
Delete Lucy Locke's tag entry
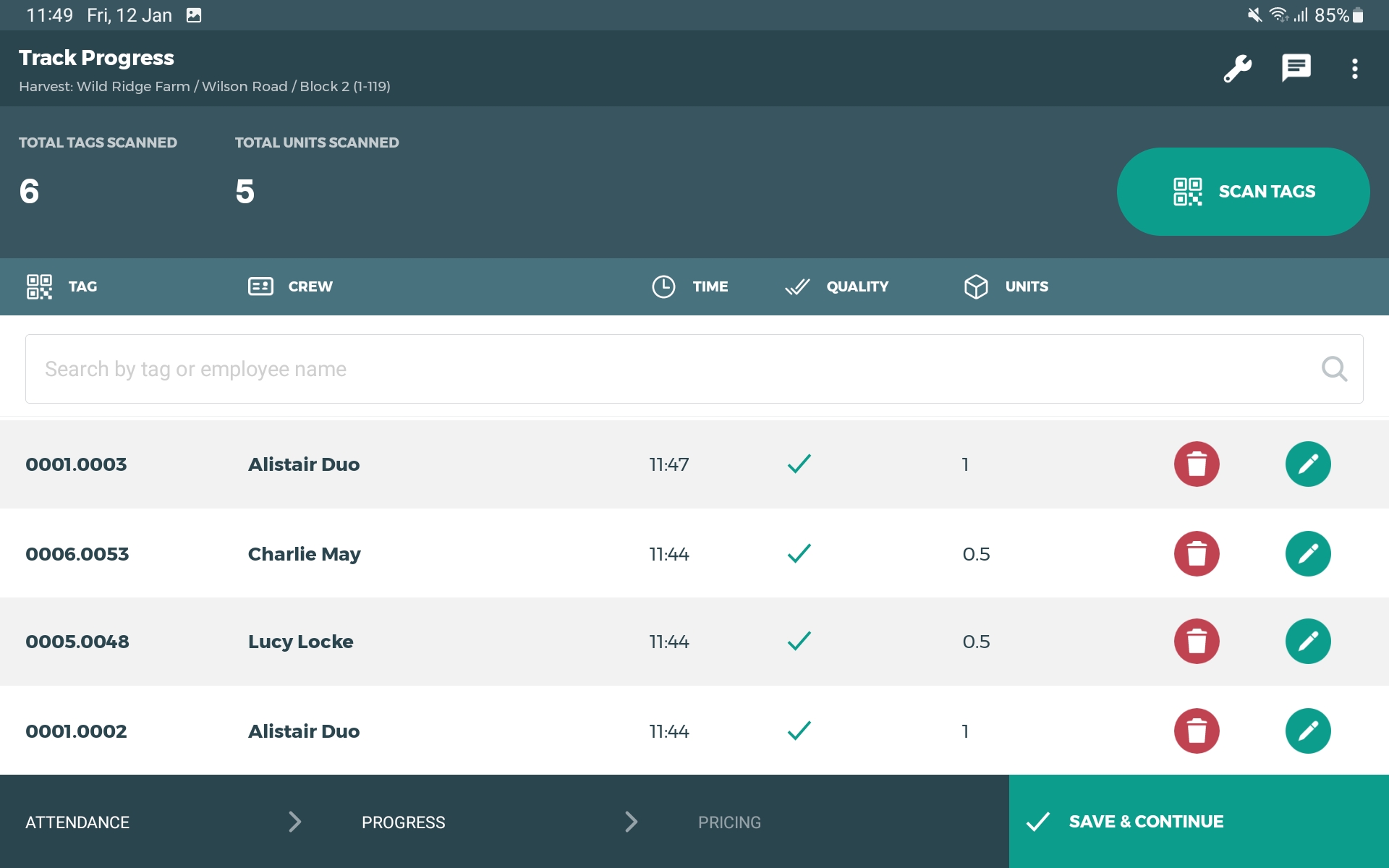[x=1196, y=642]
